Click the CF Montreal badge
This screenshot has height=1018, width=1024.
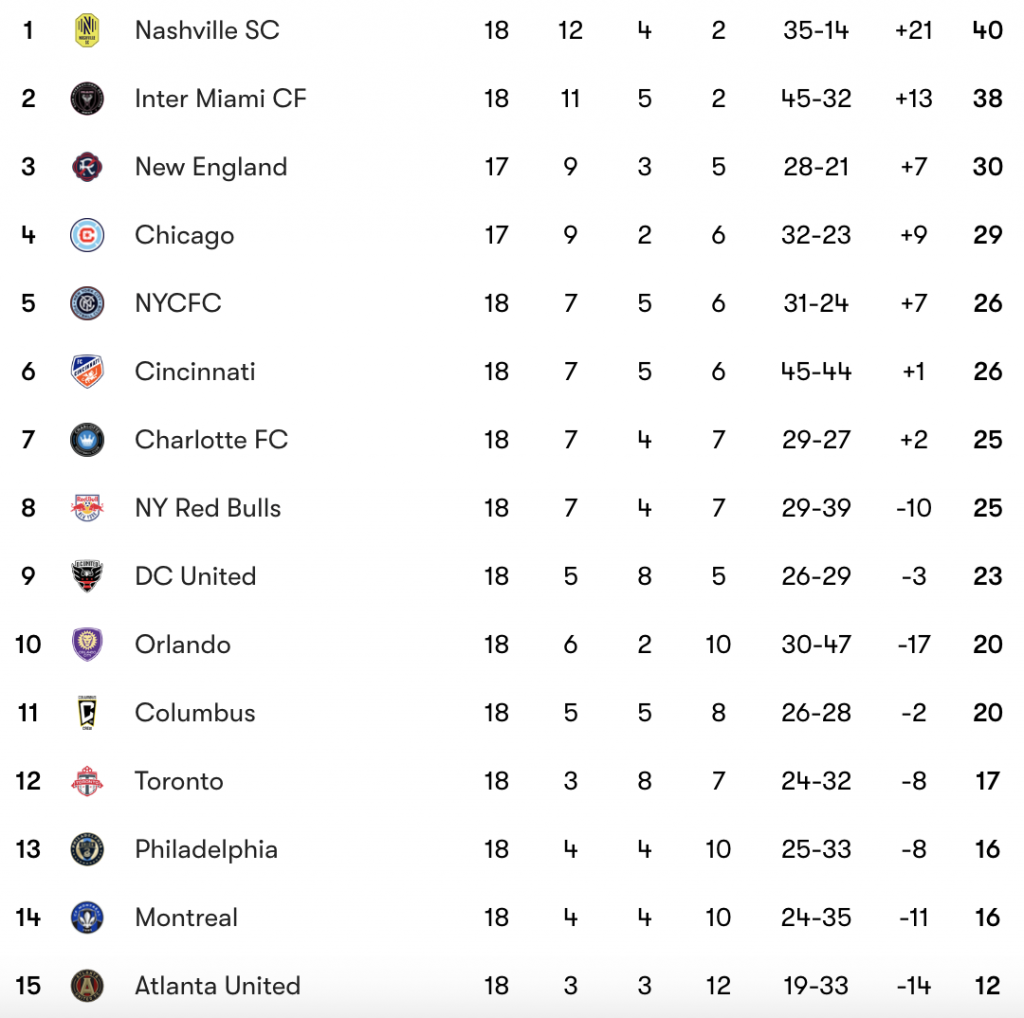[87, 917]
